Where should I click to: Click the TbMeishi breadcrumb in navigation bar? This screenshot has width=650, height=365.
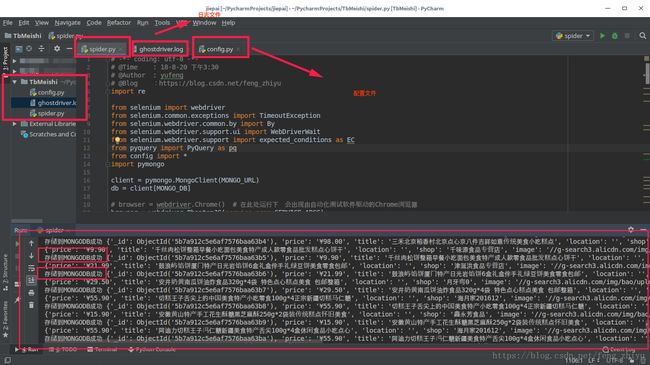pos(23,36)
